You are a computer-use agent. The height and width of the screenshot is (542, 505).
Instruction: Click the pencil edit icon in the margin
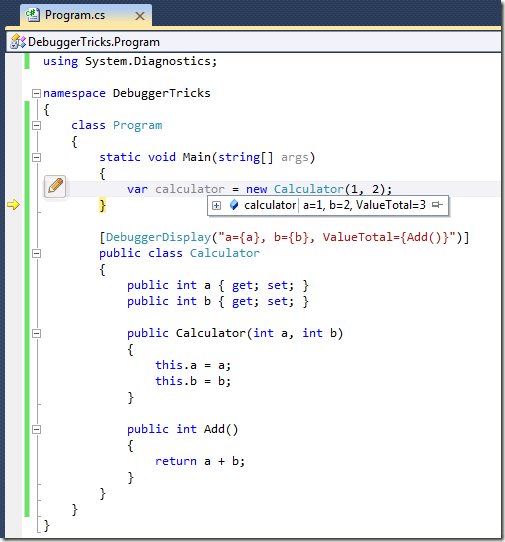[x=55, y=186]
